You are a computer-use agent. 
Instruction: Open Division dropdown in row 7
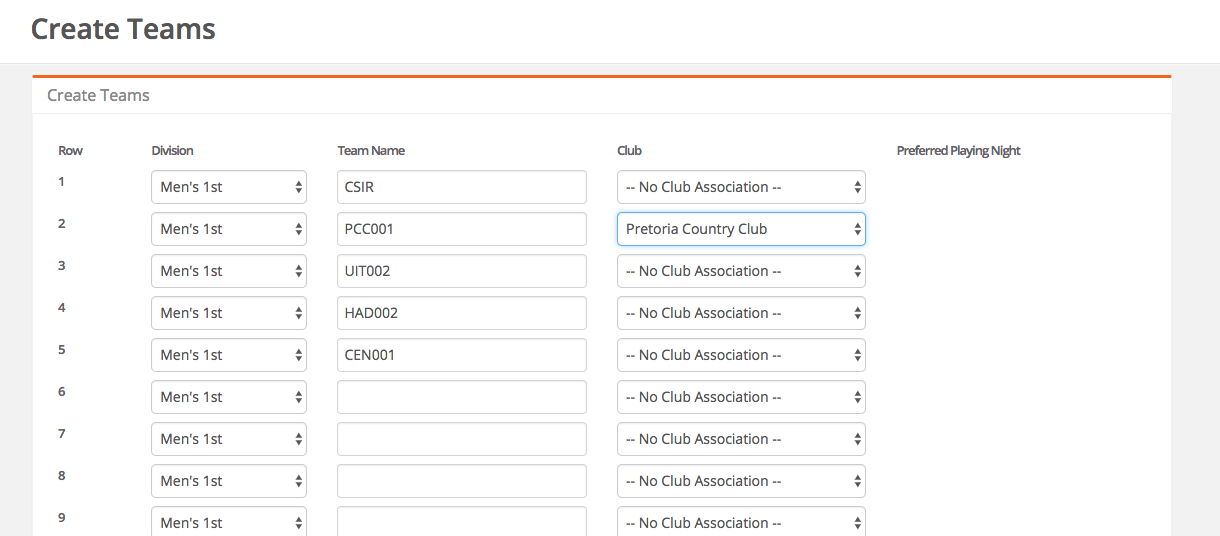(229, 439)
